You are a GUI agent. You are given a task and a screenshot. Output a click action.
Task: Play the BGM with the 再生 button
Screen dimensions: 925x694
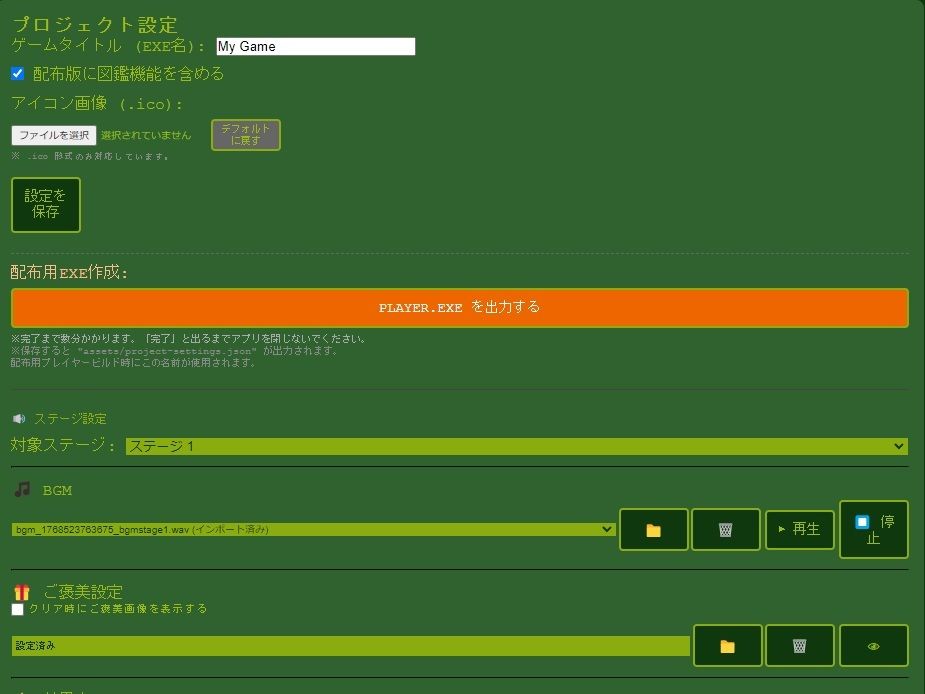(x=799, y=529)
